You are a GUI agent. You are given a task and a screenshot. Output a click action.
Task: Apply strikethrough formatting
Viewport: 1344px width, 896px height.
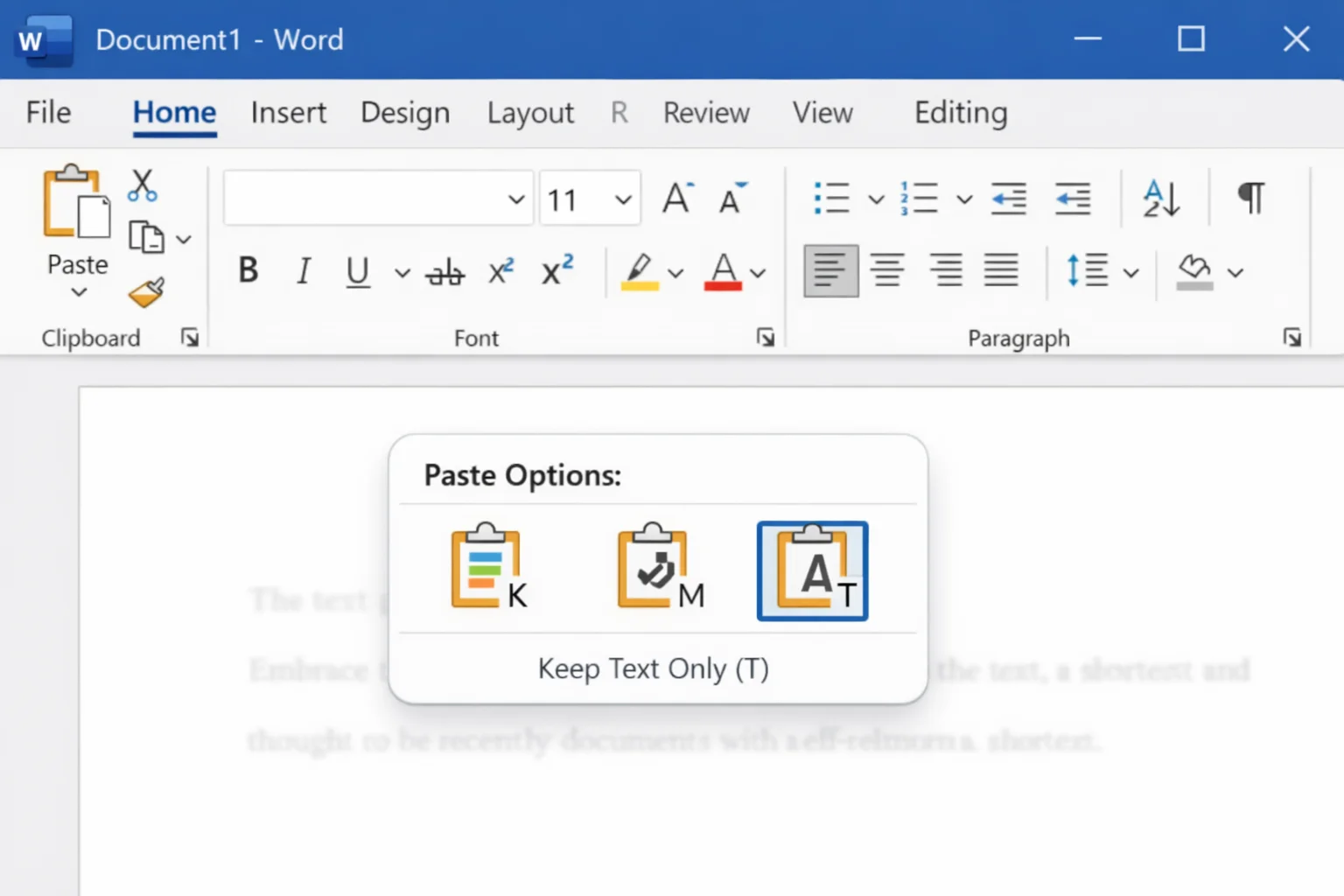coord(445,272)
